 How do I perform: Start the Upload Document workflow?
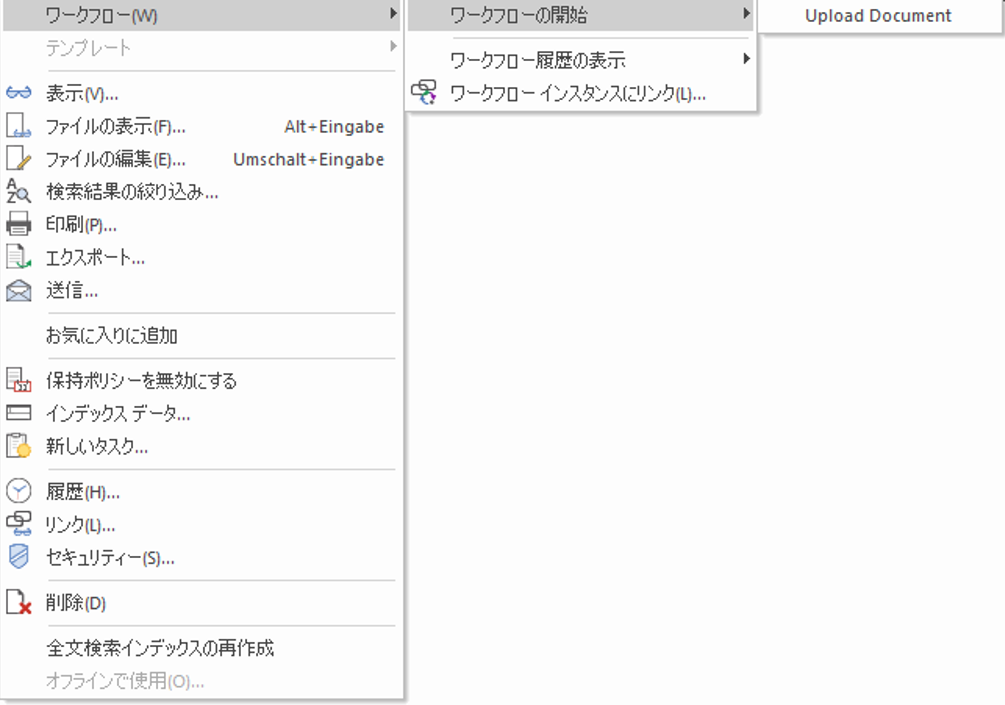tap(879, 15)
